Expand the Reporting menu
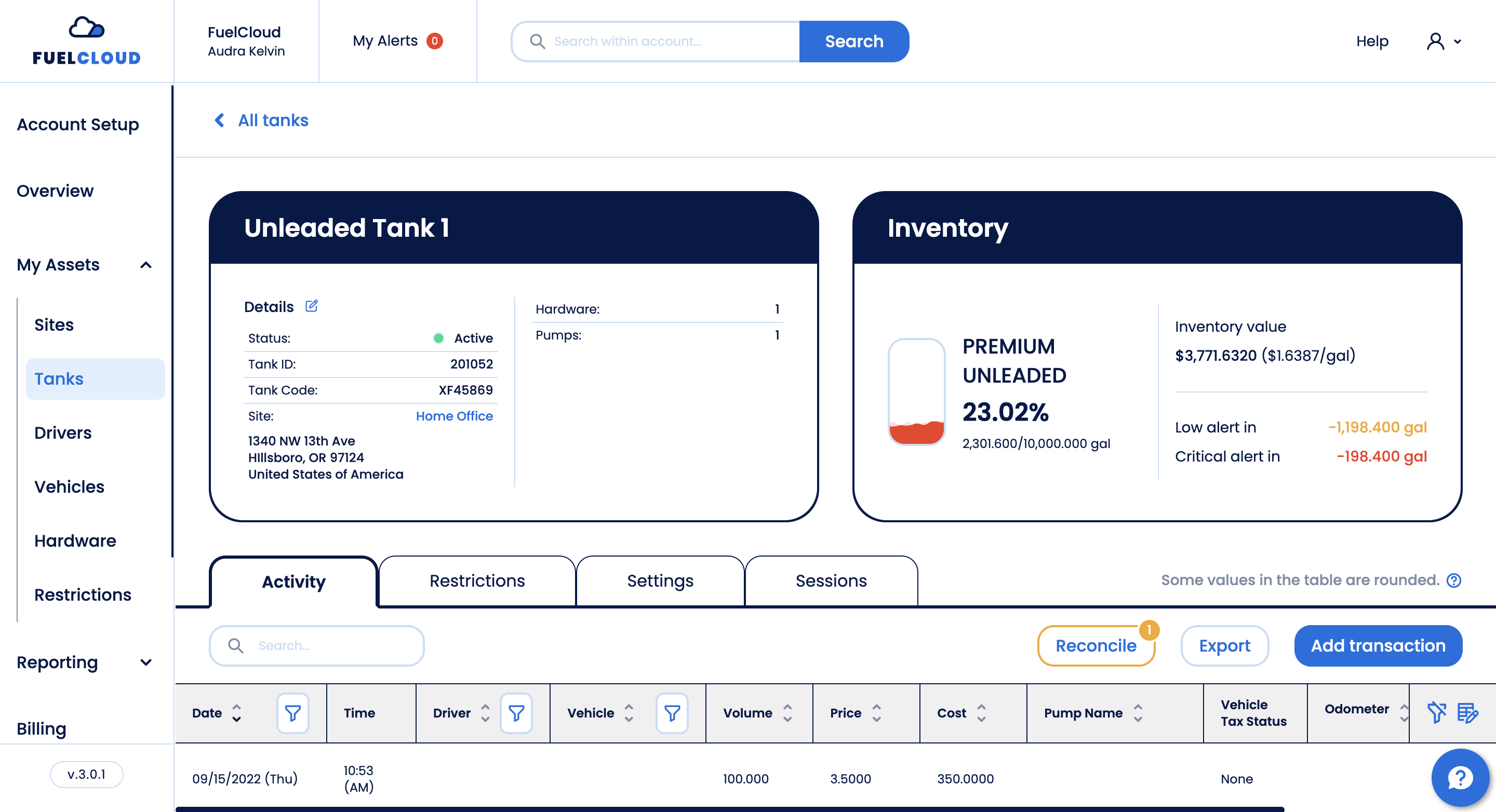The width and height of the screenshot is (1496, 812). 146,662
